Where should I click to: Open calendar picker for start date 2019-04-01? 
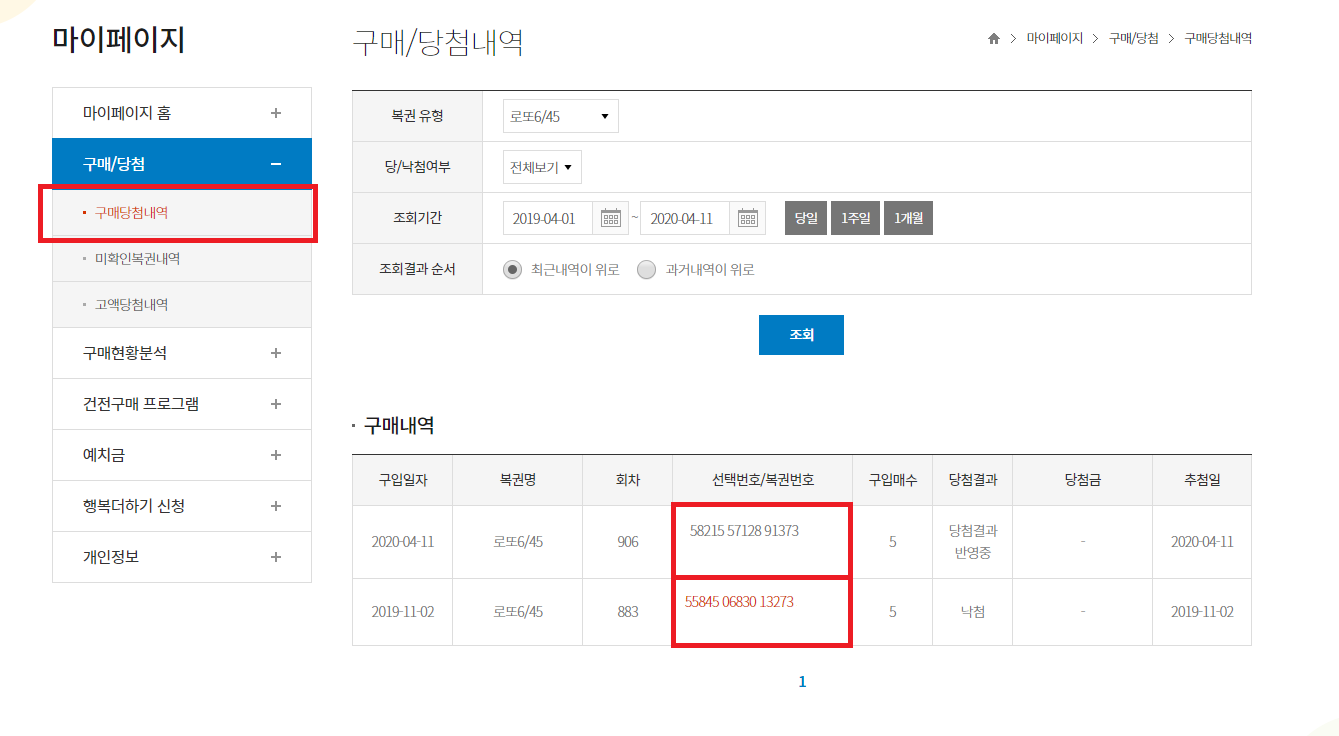[x=611, y=218]
